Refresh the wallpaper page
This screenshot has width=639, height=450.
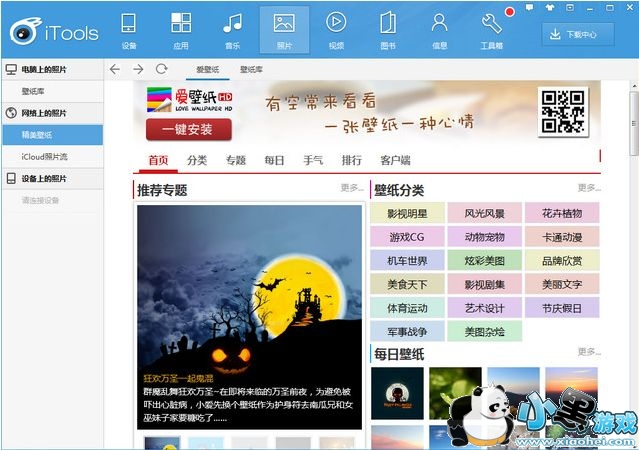[161, 68]
